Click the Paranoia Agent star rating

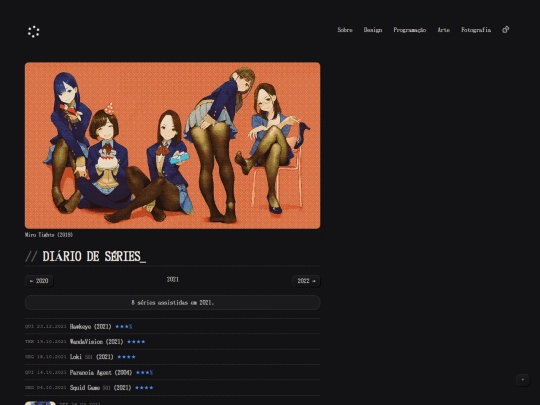pyautogui.click(x=144, y=372)
